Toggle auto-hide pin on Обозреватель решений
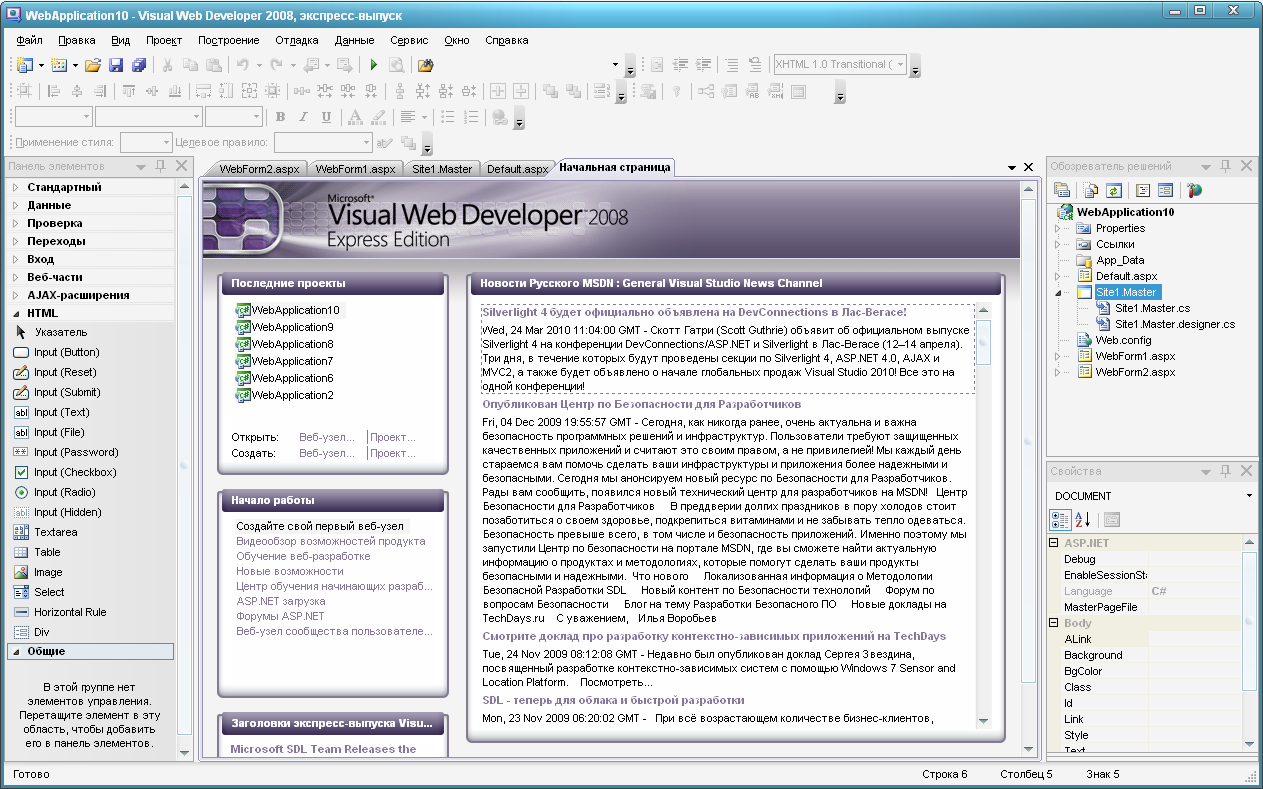This screenshot has width=1263, height=789. point(1225,166)
